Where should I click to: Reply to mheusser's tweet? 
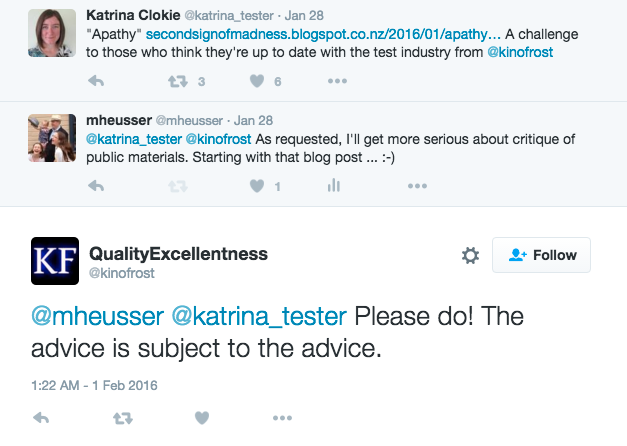(x=96, y=186)
